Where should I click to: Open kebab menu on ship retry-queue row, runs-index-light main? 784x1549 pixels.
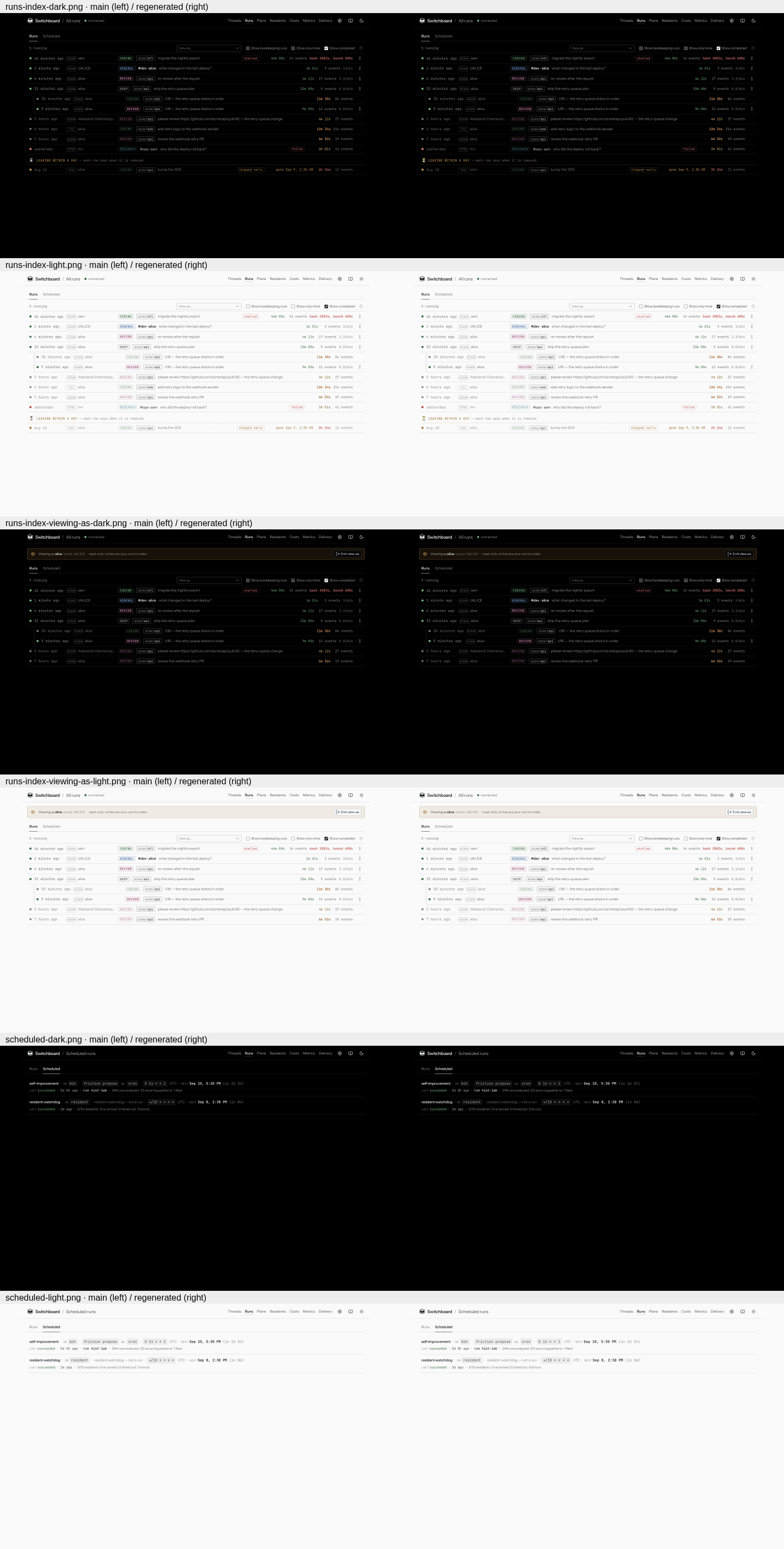coord(359,347)
